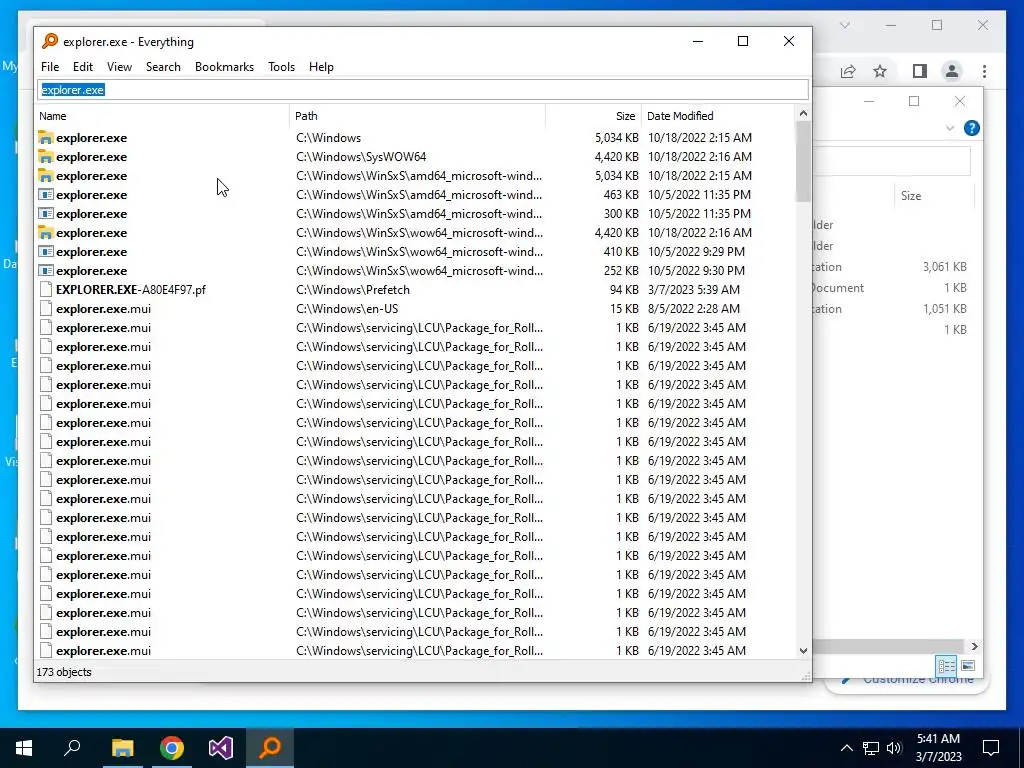Open taskbar search magnifier

pyautogui.click(x=72, y=748)
